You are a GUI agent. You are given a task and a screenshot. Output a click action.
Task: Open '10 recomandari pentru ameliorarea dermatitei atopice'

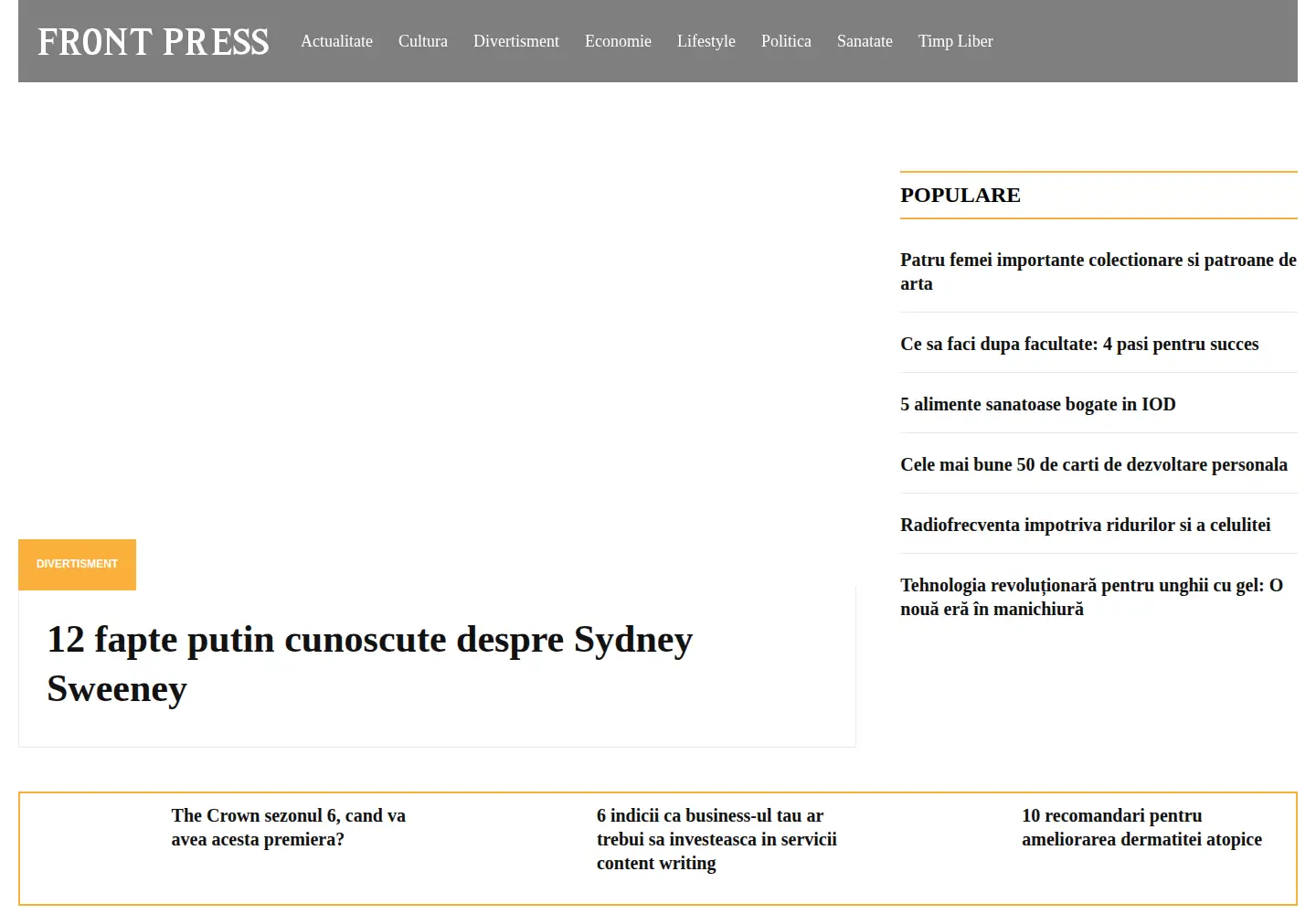(x=1142, y=827)
